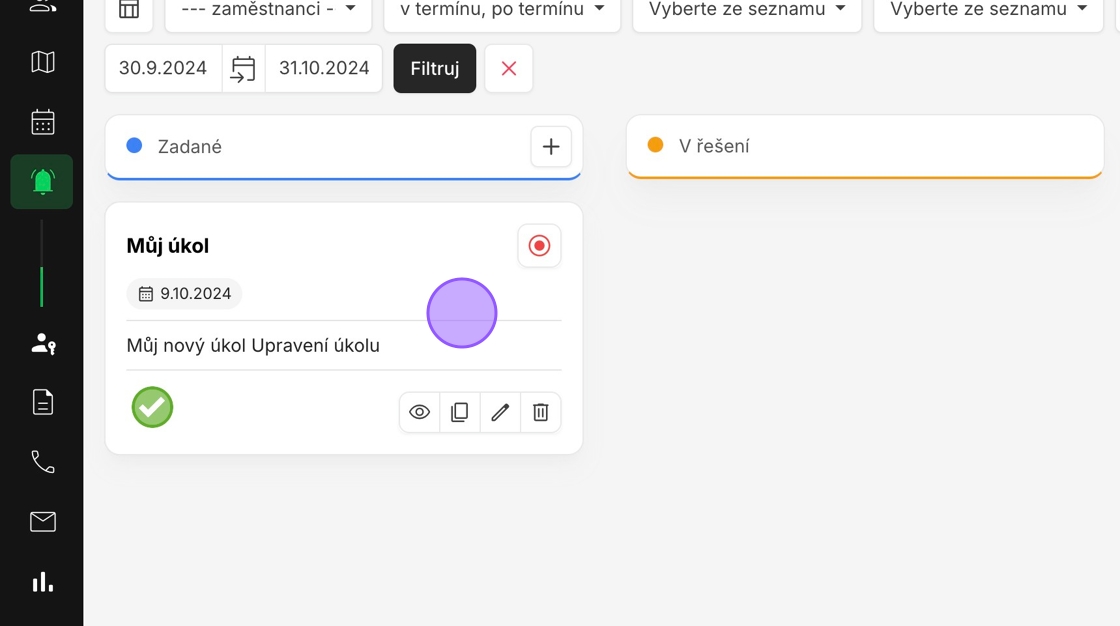The height and width of the screenshot is (626, 1120).
Task: Open the document icon in sidebar
Action: [43, 402]
